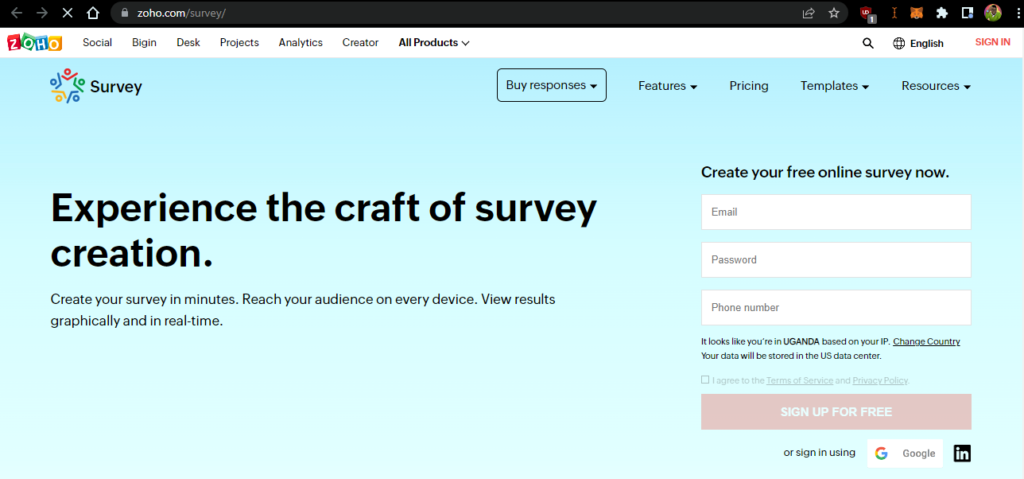1024x479 pixels.
Task: Click the Phone number input field
Action: (x=836, y=307)
